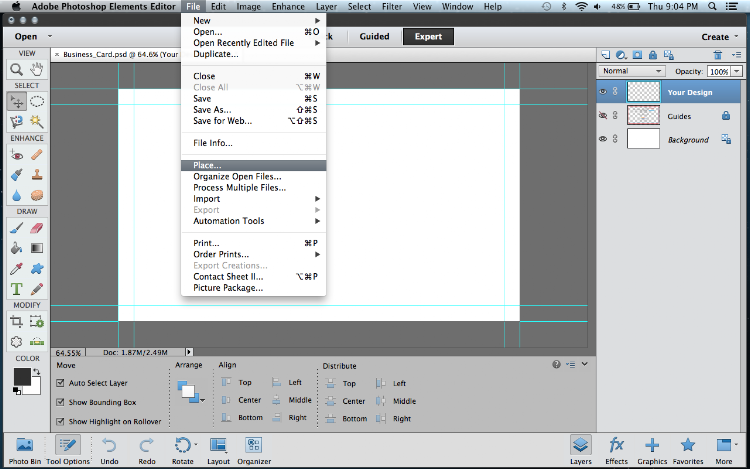Click the Opacity 100% input field

719,71
